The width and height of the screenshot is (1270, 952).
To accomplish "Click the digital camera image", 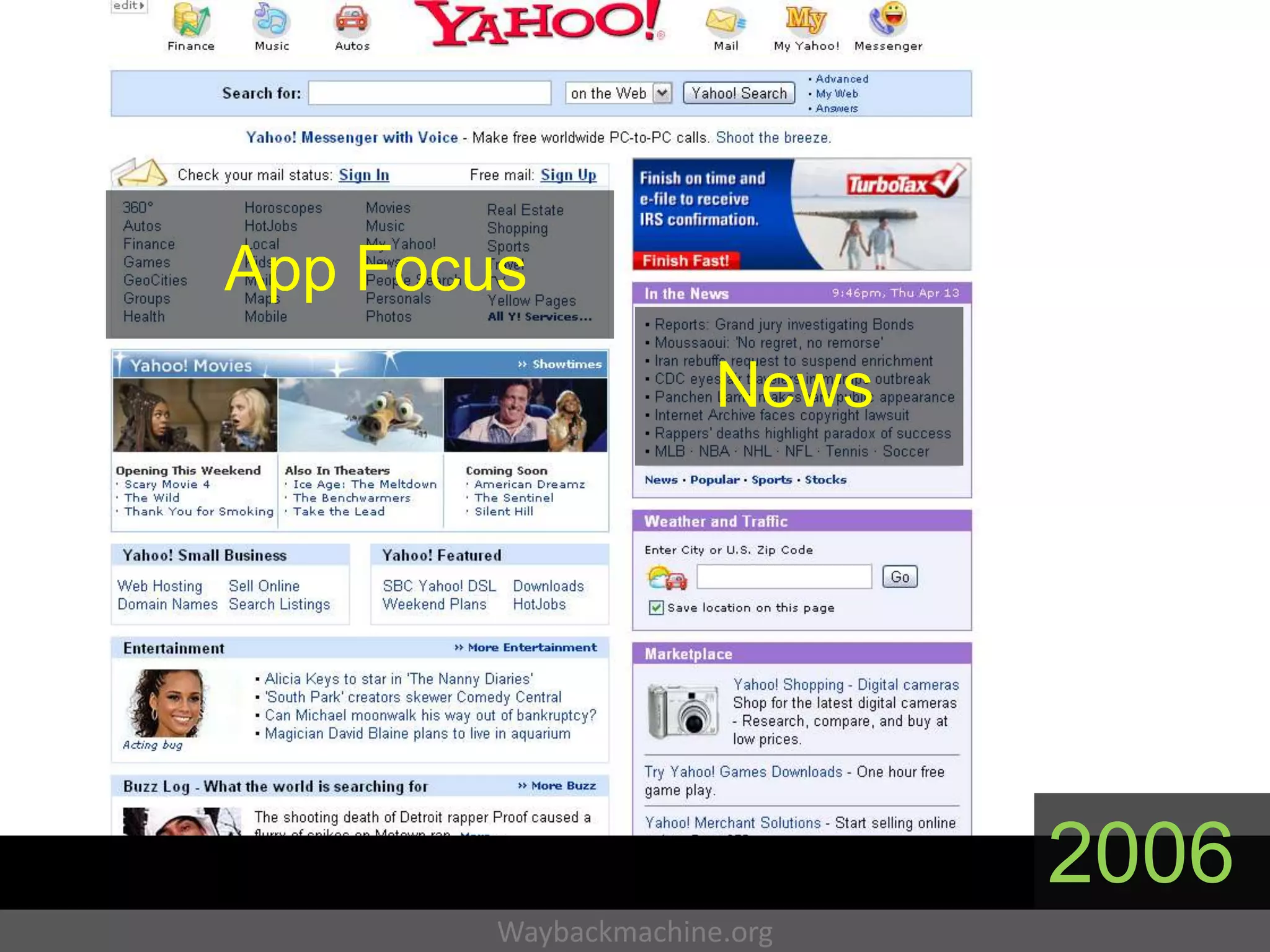I will tap(683, 712).
